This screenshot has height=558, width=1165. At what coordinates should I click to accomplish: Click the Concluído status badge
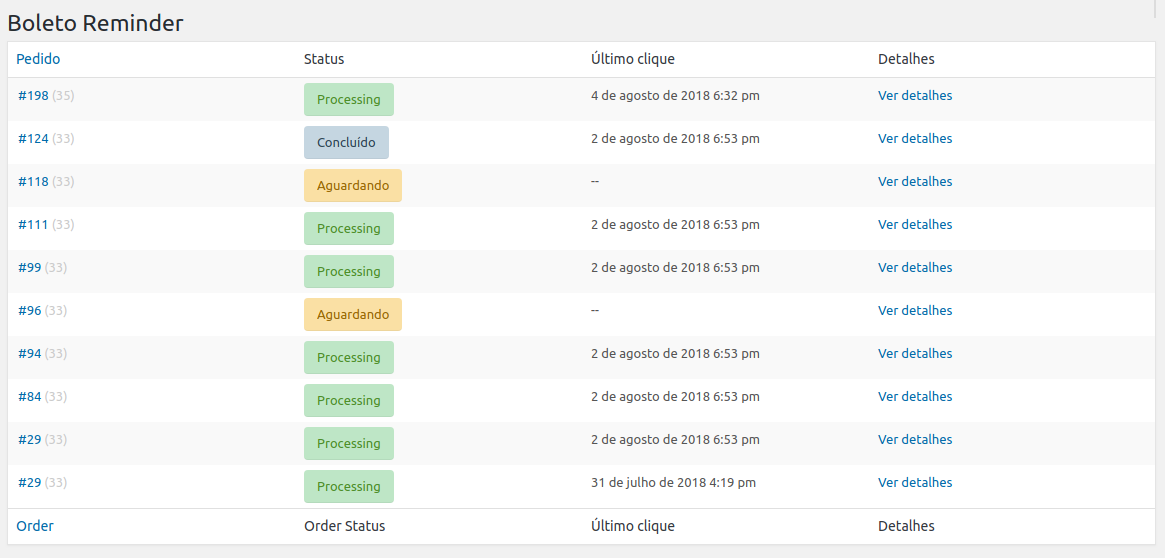346,143
